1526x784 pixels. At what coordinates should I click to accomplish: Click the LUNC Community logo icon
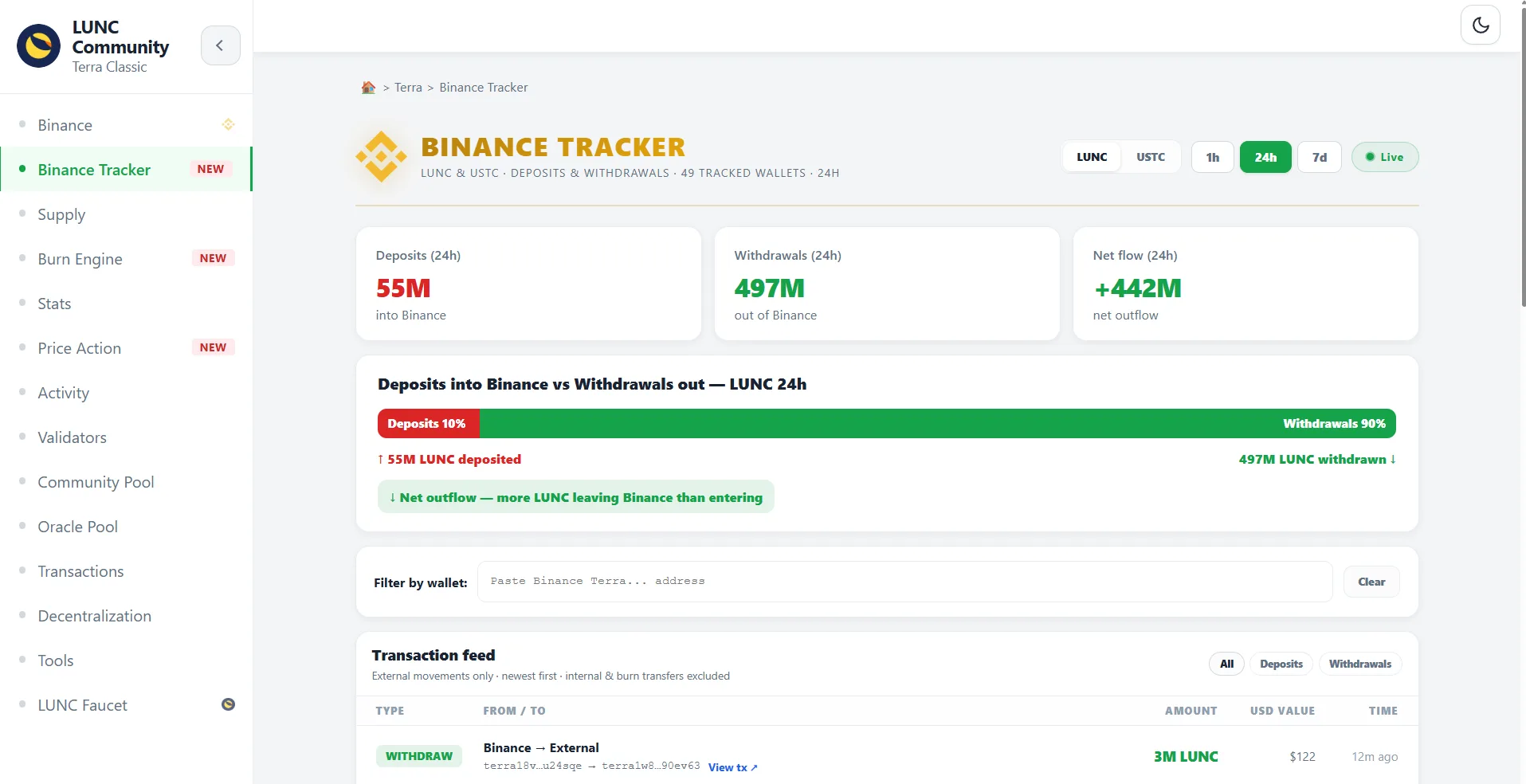click(x=38, y=45)
